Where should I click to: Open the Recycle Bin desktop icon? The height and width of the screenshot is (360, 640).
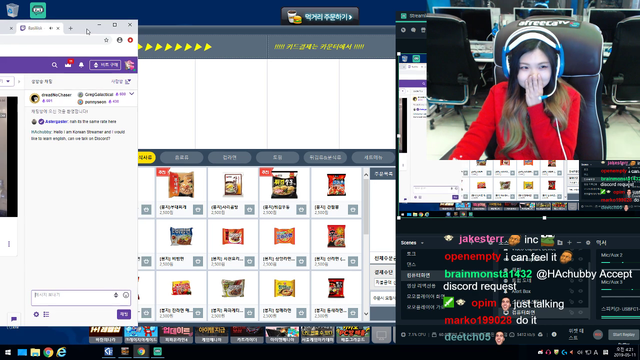pos(12,10)
